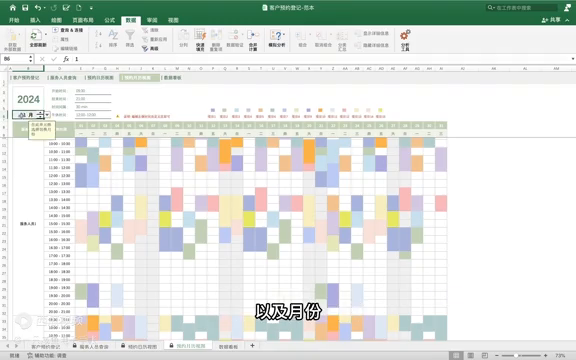Open the 开始 ribbon tab
This screenshot has height=360, width=576.
(14, 20)
